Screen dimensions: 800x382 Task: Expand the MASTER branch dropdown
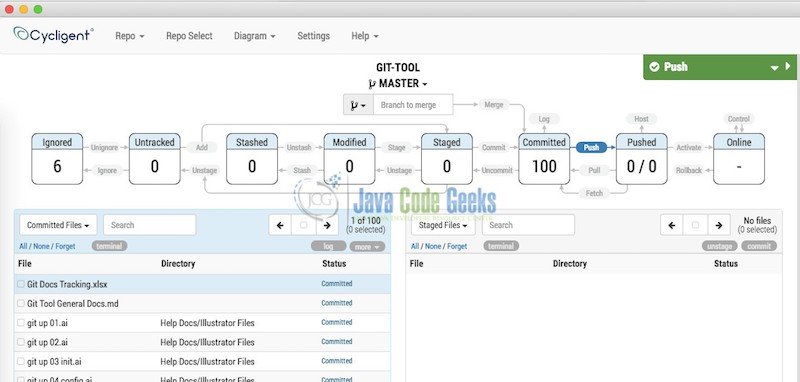tap(398, 83)
